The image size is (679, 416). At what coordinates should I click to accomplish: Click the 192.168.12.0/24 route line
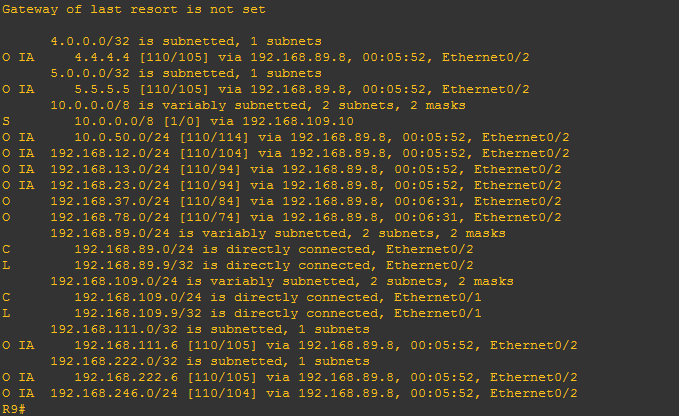(286, 153)
